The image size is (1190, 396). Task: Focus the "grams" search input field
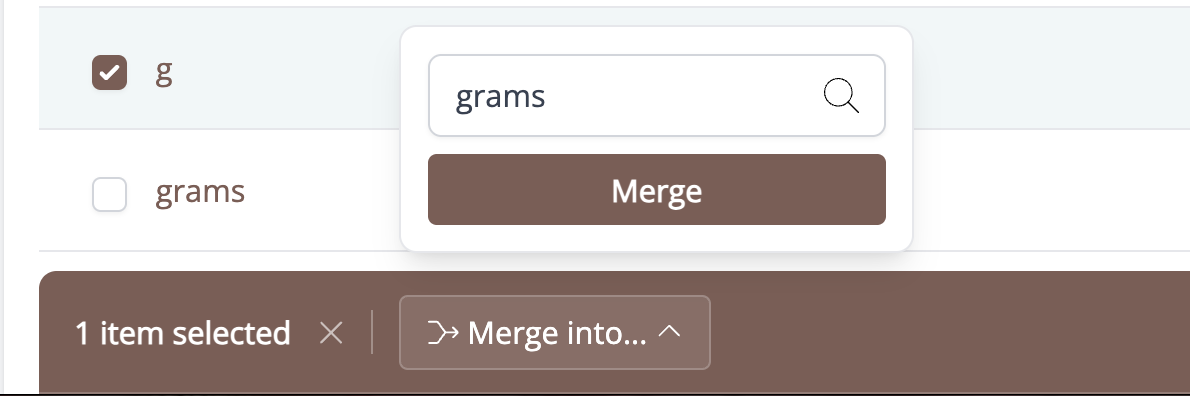[x=656, y=96]
